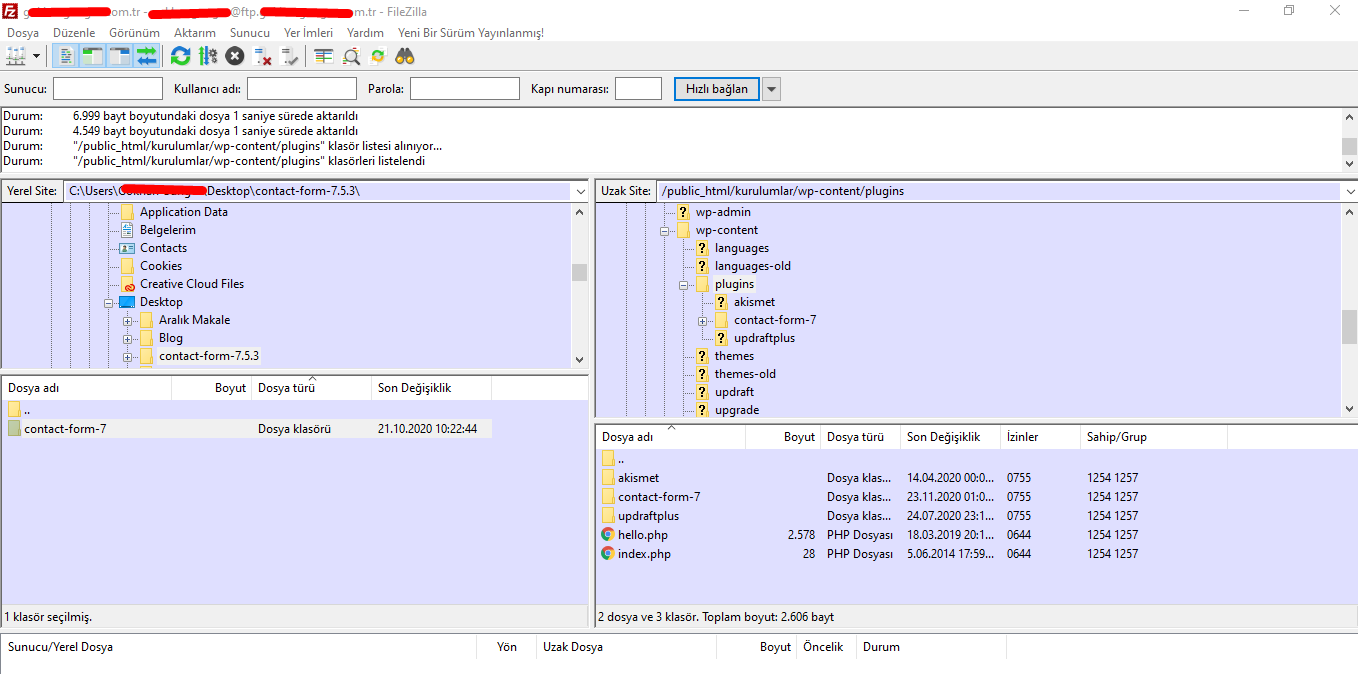Screen dimensions: 1358x674
Task: Open the Yer İmleri menu
Action: [x=308, y=33]
